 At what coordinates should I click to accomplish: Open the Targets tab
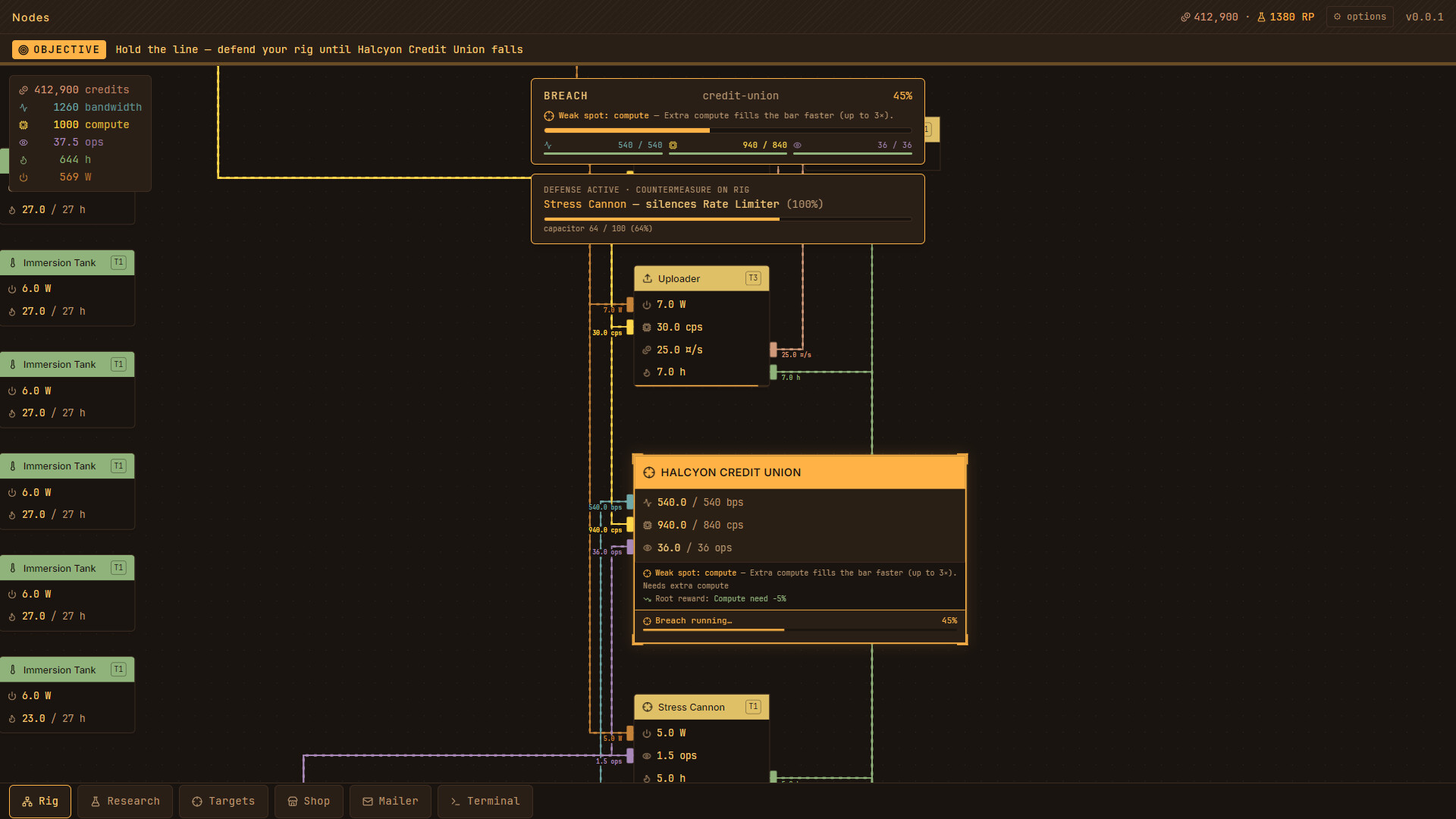(224, 802)
